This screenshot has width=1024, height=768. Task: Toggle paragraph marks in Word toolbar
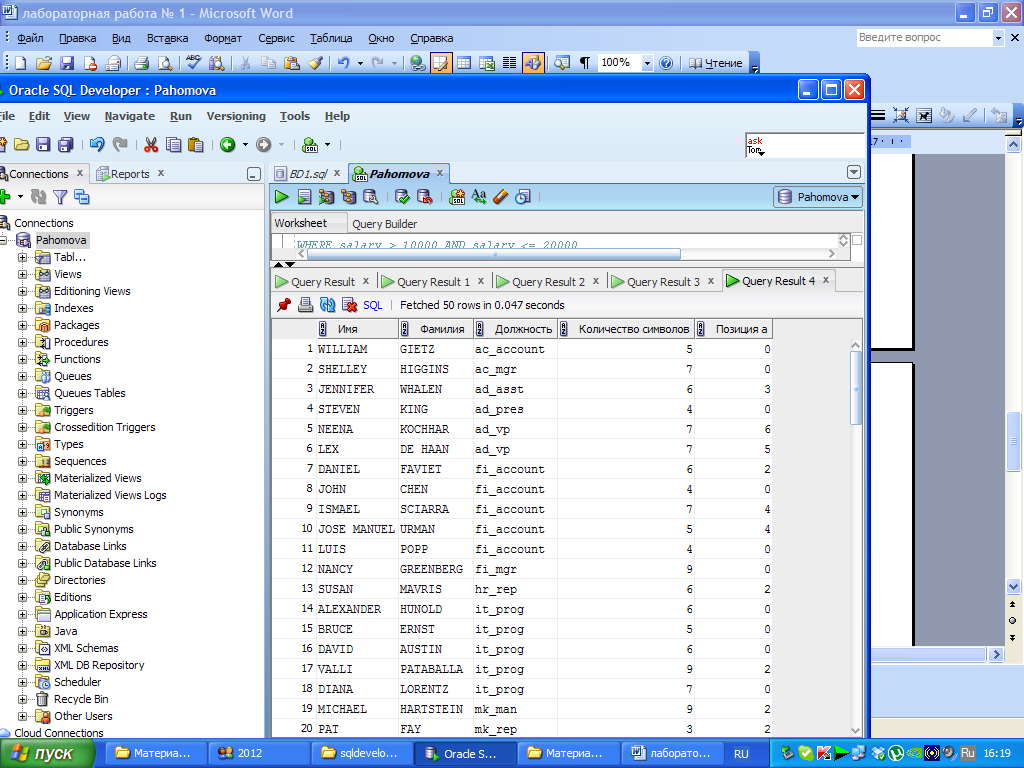coord(584,63)
